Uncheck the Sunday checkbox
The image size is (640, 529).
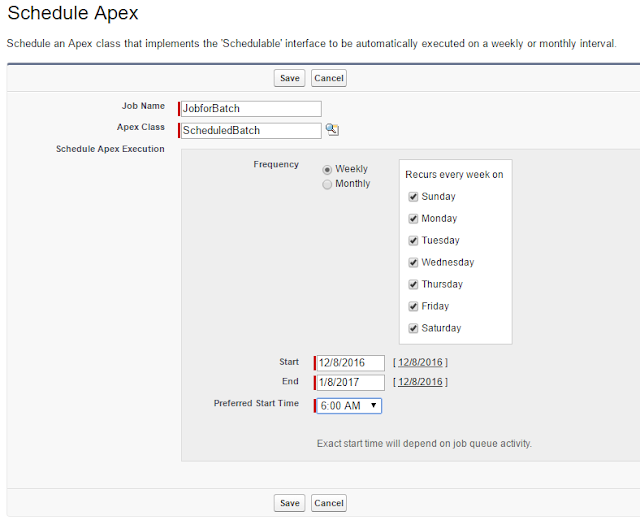point(413,197)
